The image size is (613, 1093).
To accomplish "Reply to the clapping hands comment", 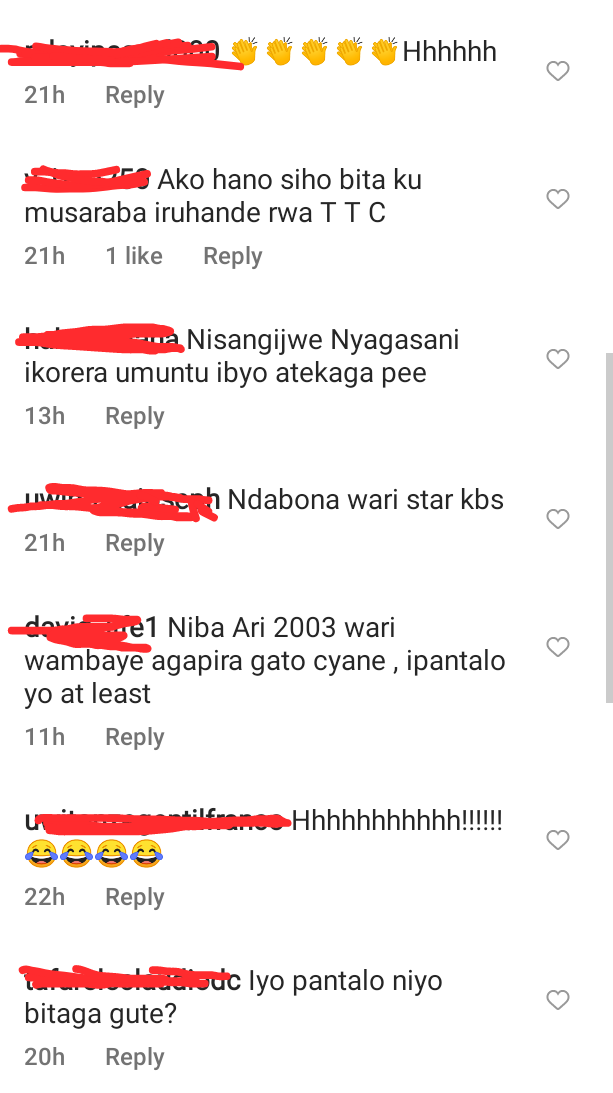I will coord(135,95).
